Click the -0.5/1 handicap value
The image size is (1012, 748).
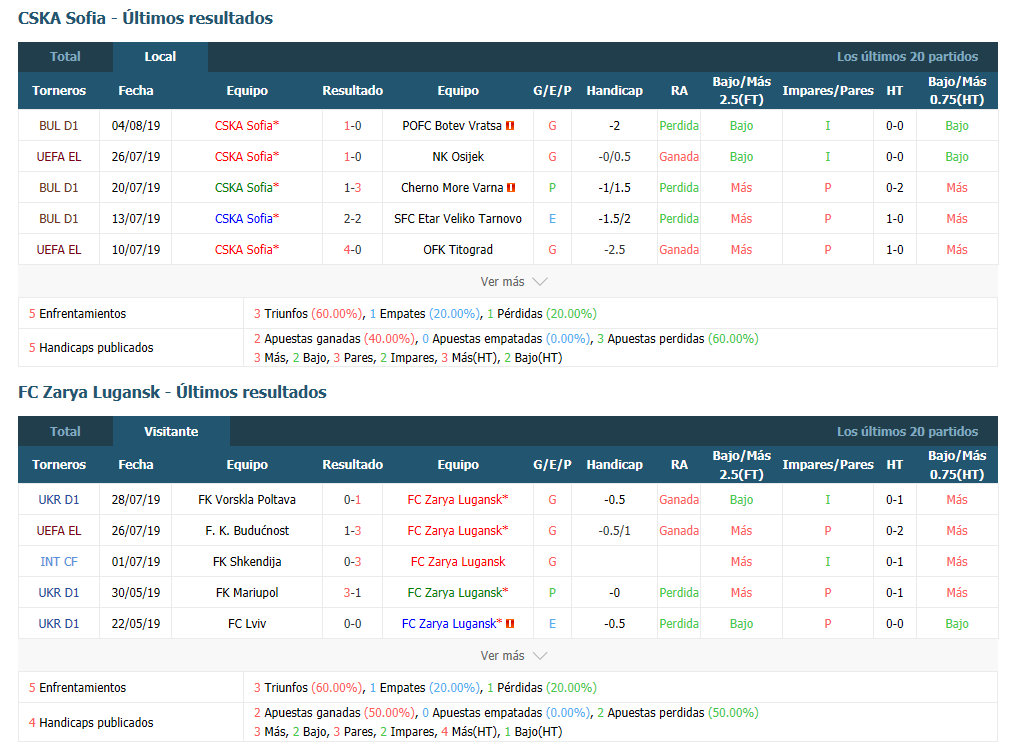click(614, 531)
